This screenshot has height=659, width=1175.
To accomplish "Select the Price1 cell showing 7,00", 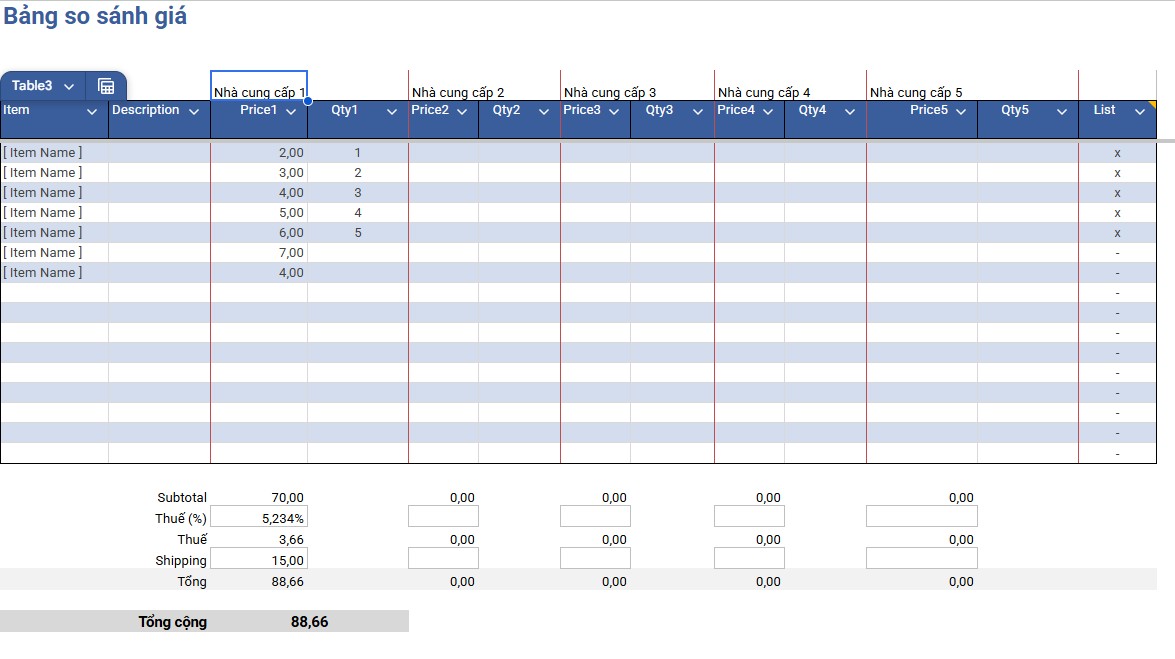I will point(259,253).
